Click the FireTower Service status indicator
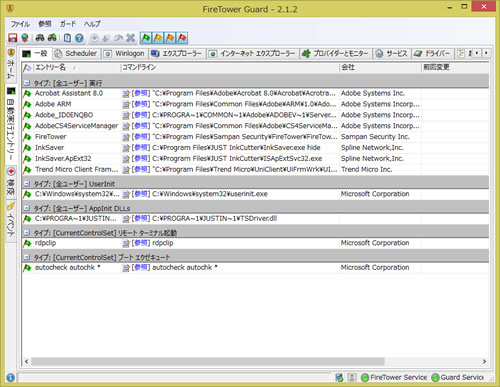Screen dimensions: 500x387 point(394,377)
